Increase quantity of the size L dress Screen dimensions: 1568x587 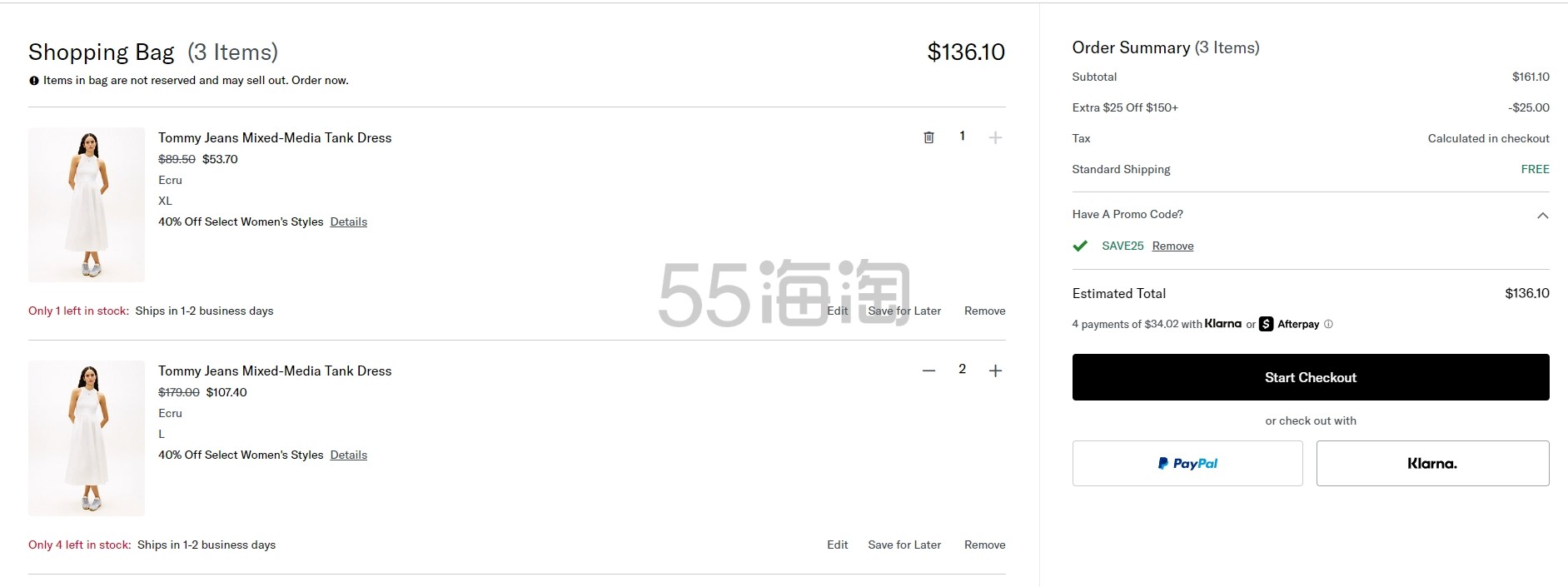pyautogui.click(x=995, y=370)
